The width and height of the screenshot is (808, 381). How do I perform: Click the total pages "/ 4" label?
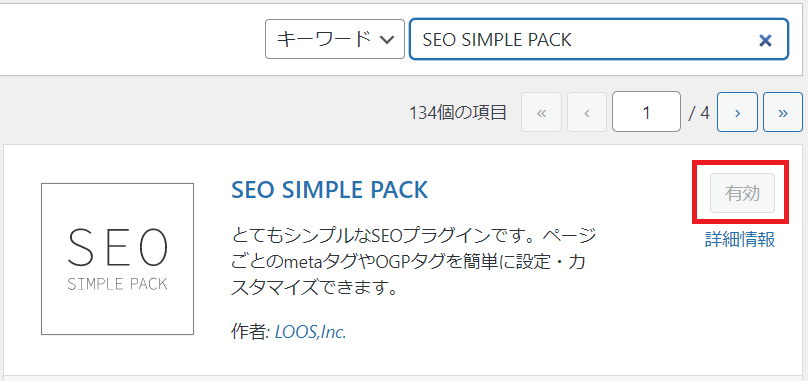(x=699, y=112)
